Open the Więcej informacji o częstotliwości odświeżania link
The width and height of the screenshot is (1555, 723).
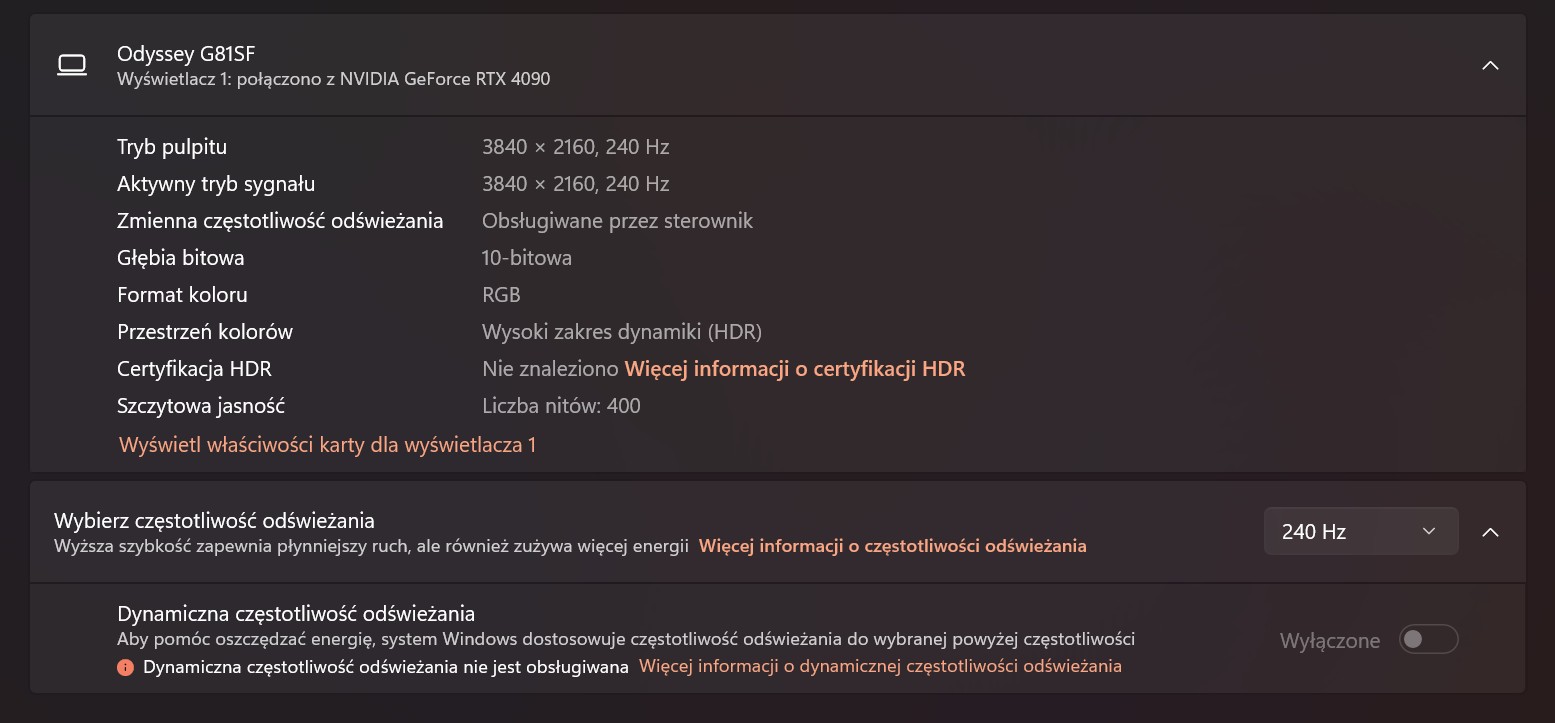coord(892,546)
